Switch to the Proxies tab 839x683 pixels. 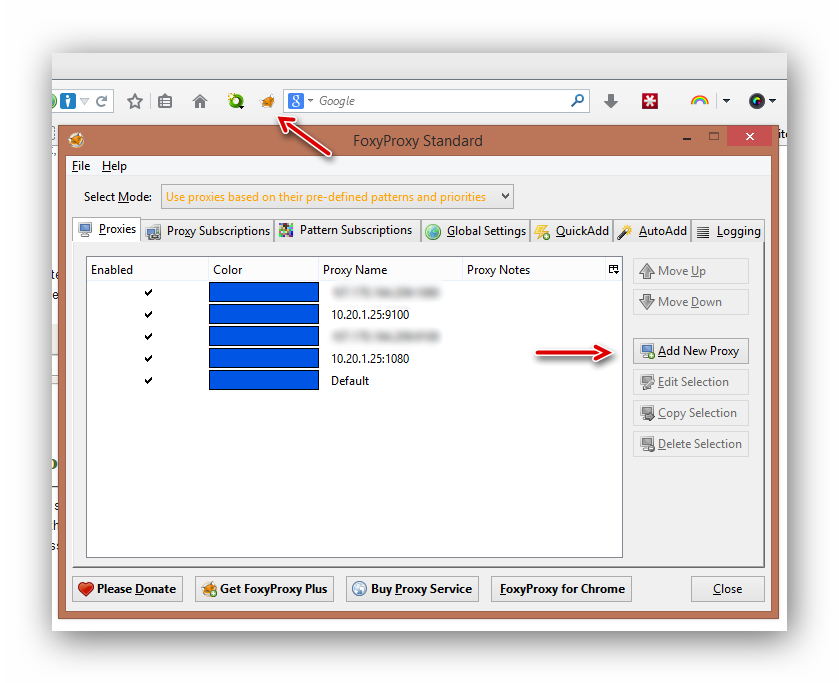click(x=107, y=229)
